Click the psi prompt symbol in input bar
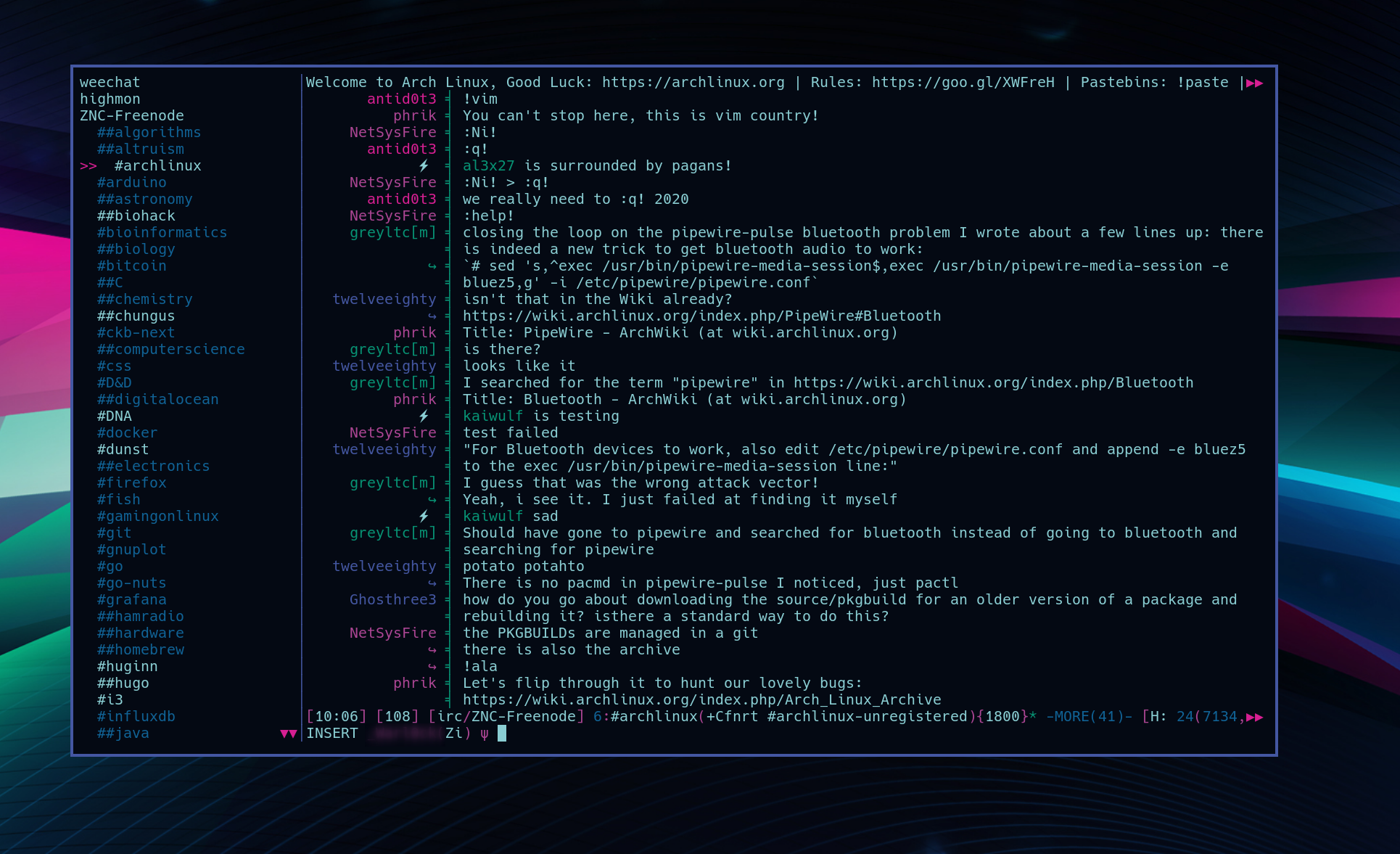This screenshot has width=1400, height=854. click(484, 734)
